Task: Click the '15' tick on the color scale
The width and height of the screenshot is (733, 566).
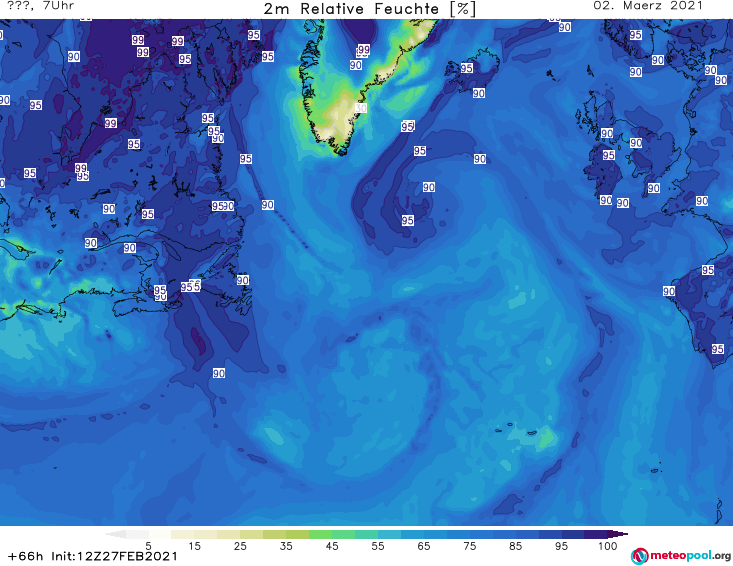Action: [194, 546]
